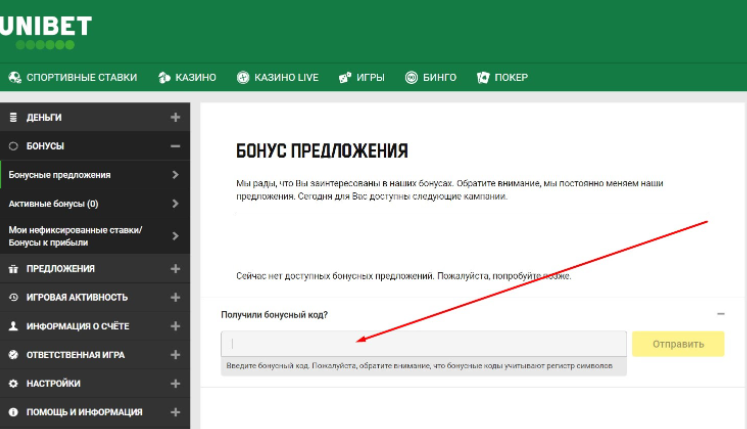Expand Помощь и информация plus sign

175,412
